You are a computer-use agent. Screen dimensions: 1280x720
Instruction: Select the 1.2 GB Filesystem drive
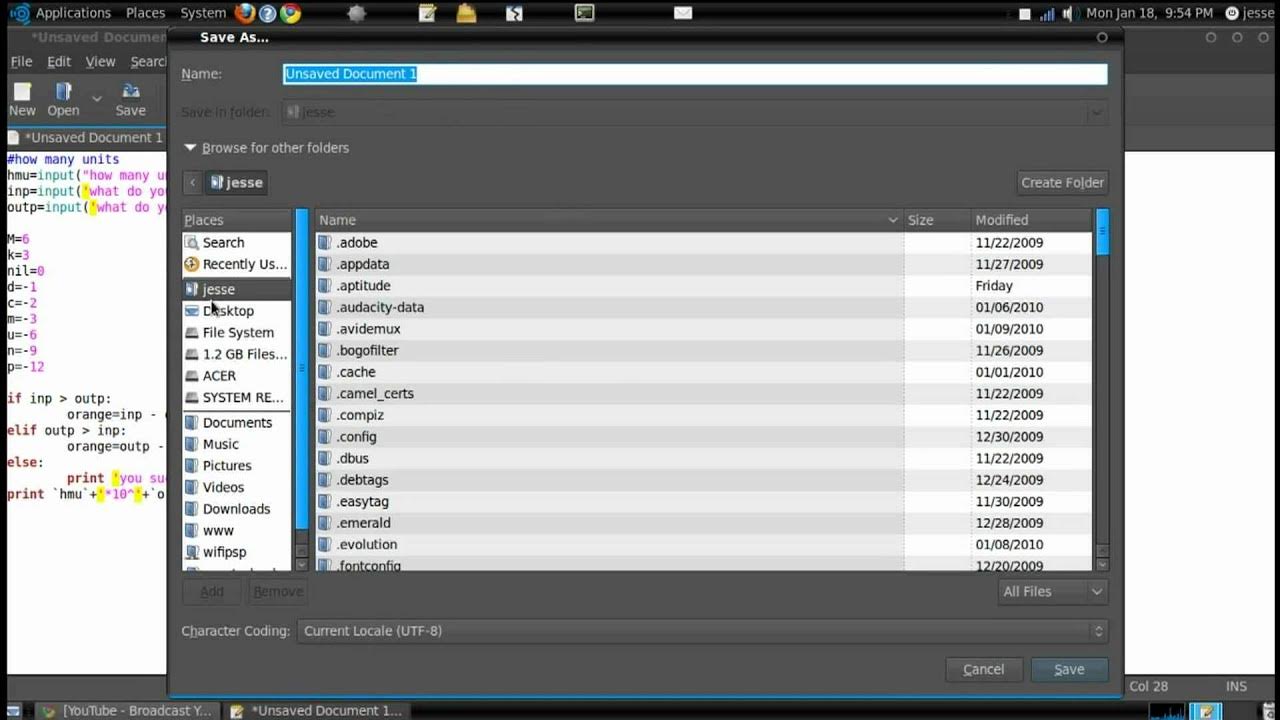tap(237, 354)
